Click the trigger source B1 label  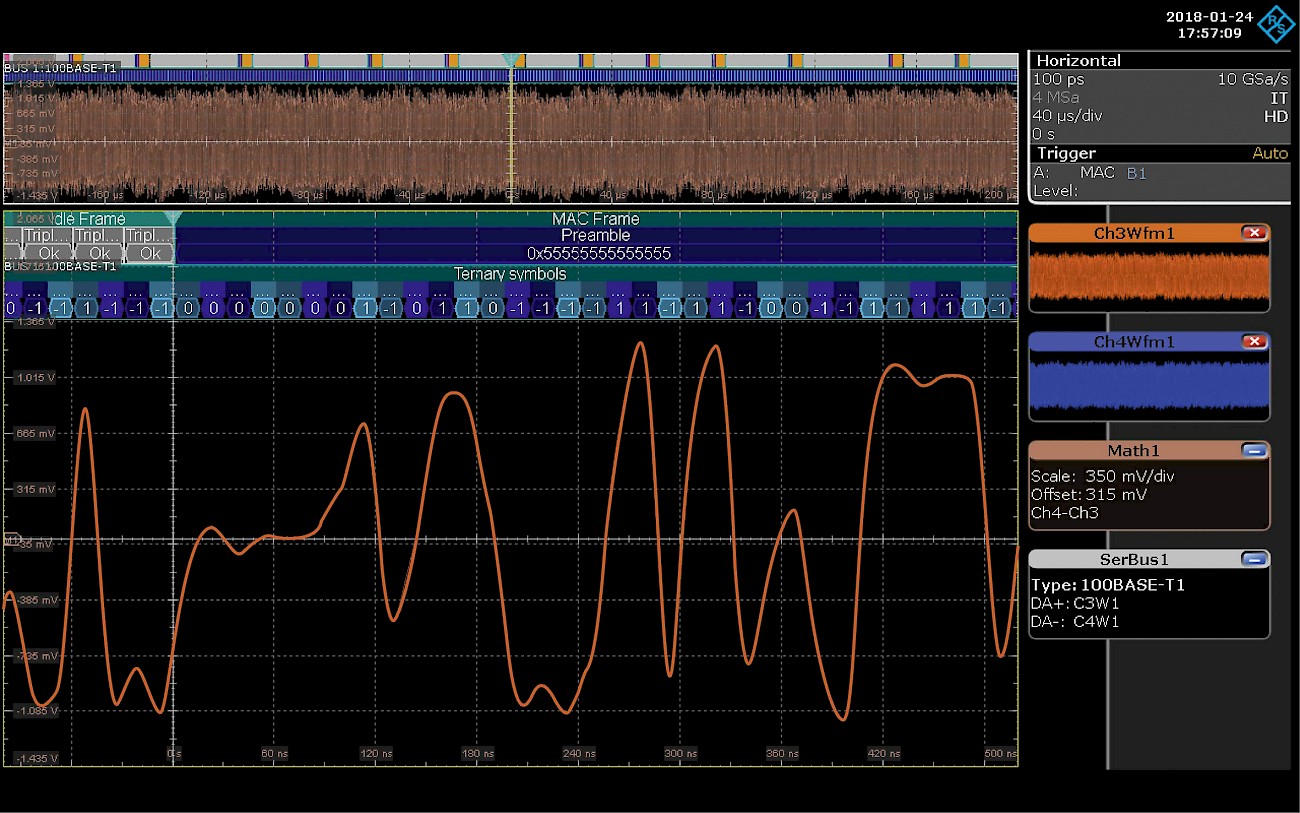click(1137, 173)
